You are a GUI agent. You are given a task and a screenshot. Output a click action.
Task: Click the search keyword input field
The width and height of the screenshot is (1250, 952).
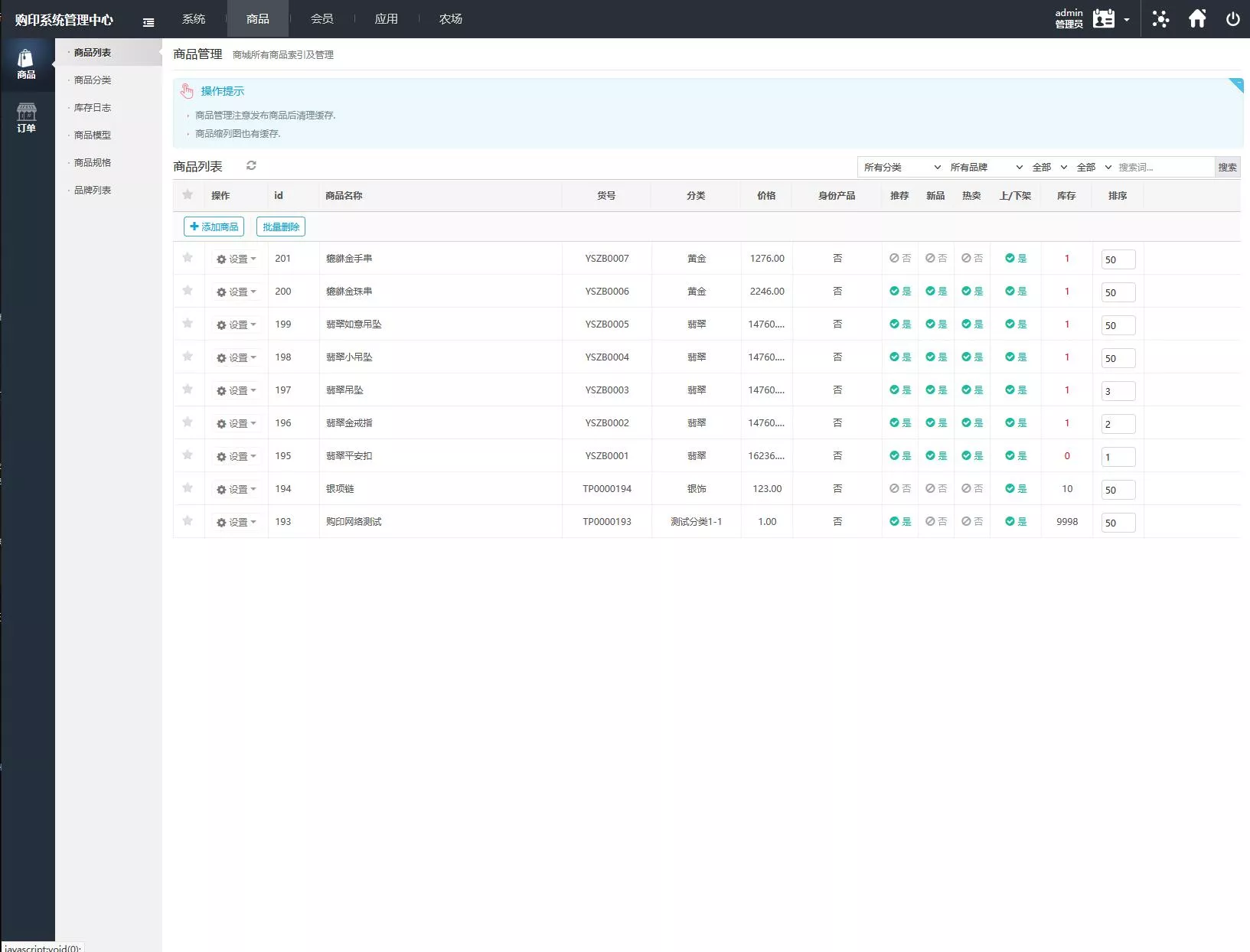(x=1164, y=168)
